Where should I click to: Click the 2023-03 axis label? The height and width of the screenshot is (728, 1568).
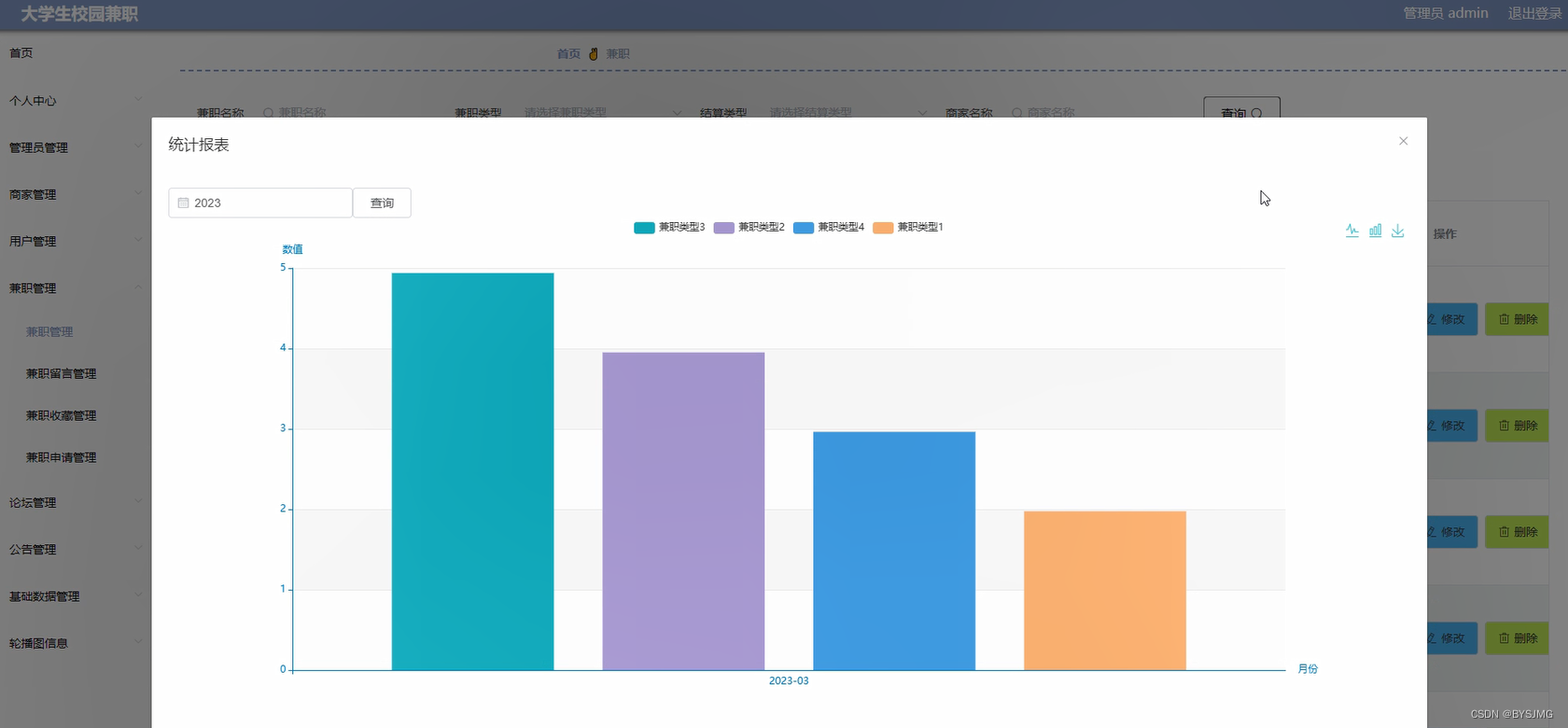tap(789, 681)
